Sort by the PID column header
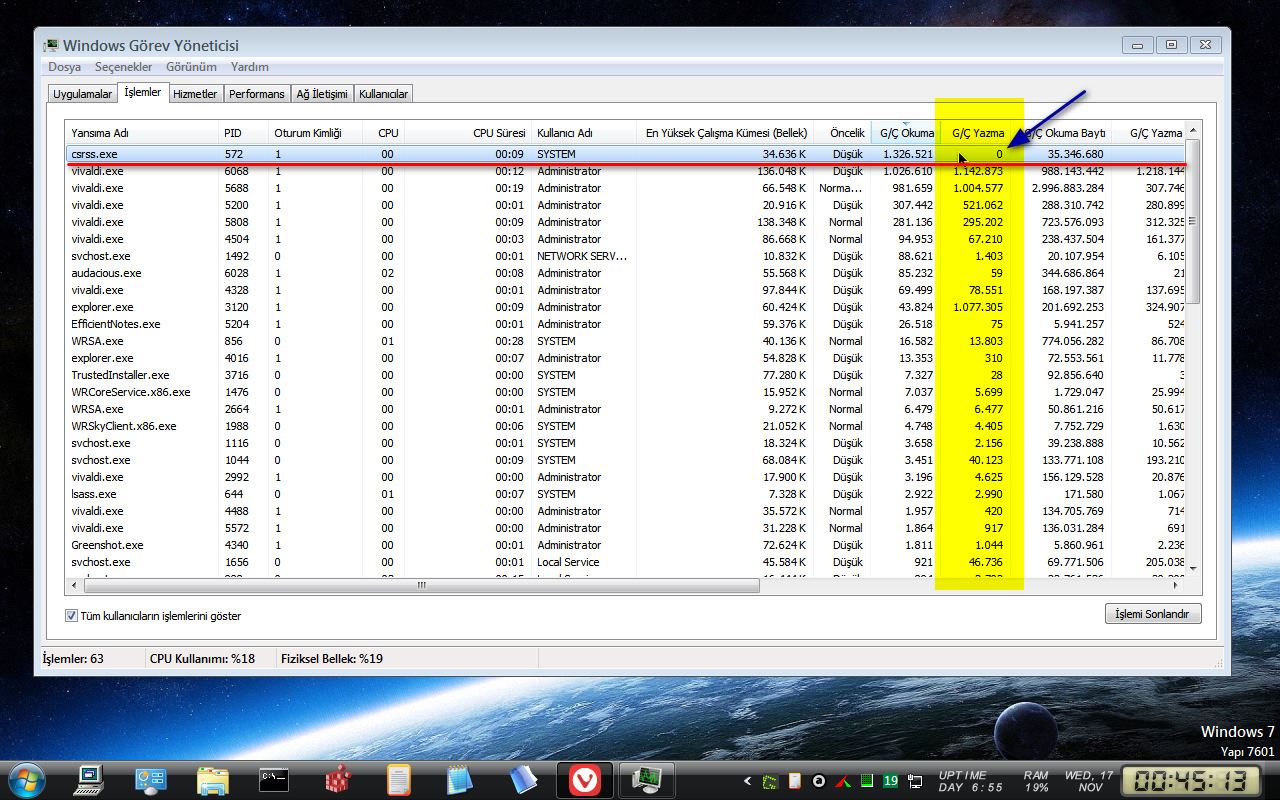The height and width of the screenshot is (800, 1280). coord(243,133)
